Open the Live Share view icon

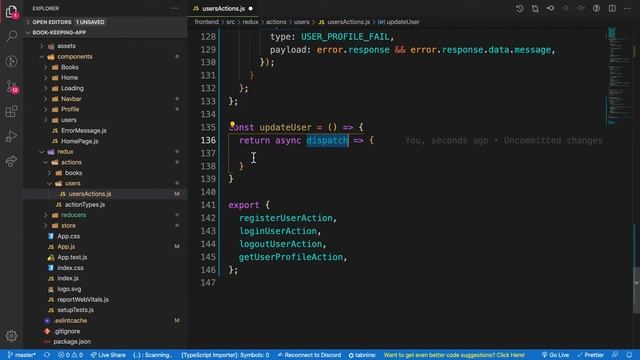[11, 161]
